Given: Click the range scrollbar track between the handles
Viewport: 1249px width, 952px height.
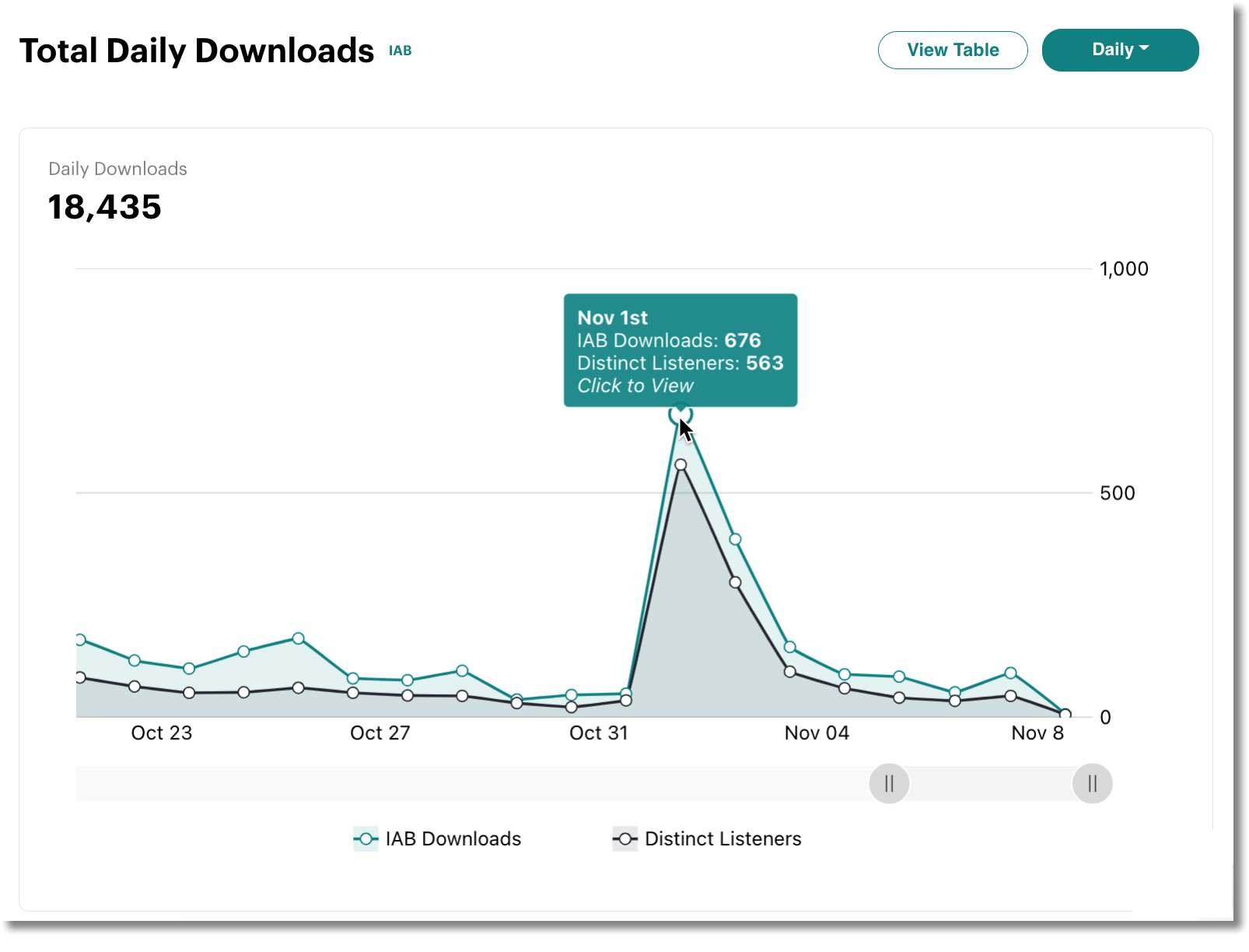Looking at the screenshot, I should [991, 783].
